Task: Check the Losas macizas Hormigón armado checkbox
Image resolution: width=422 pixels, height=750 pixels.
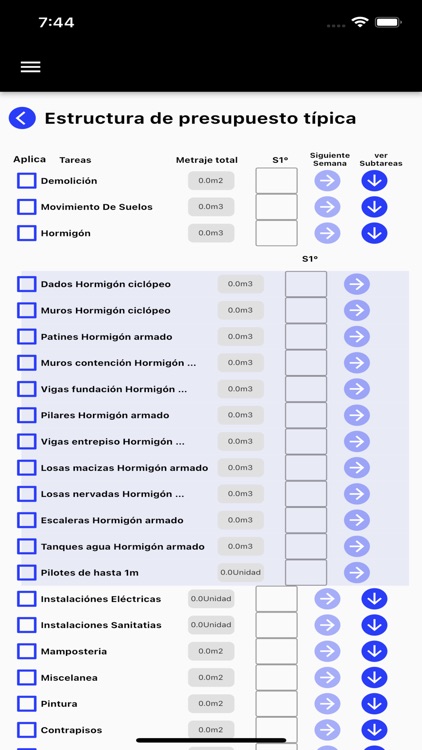Action: pyautogui.click(x=27, y=467)
